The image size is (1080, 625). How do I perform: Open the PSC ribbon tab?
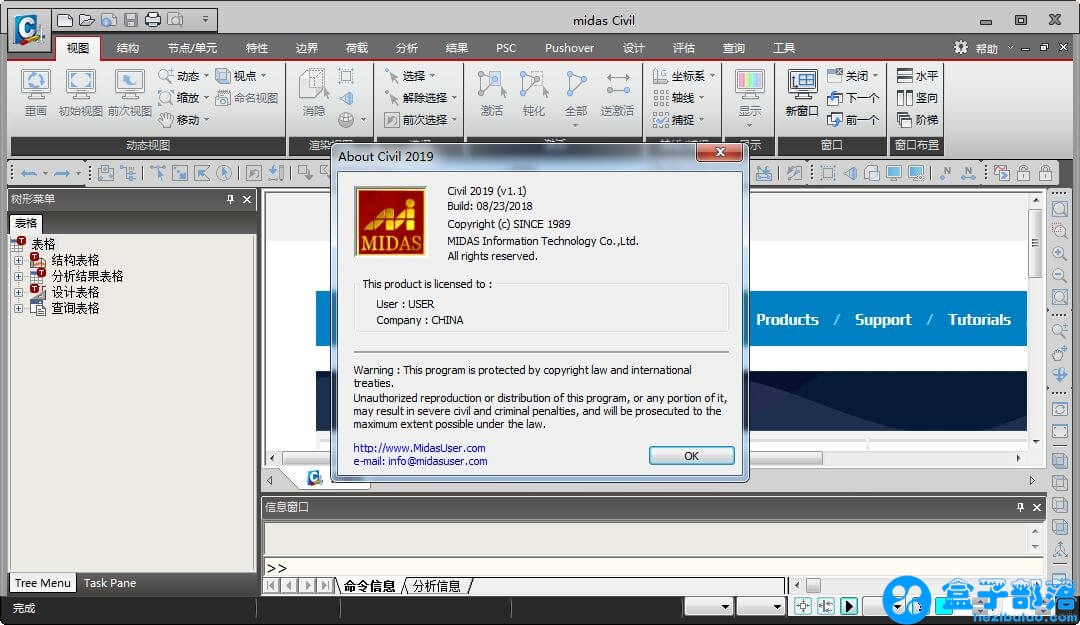[506, 48]
